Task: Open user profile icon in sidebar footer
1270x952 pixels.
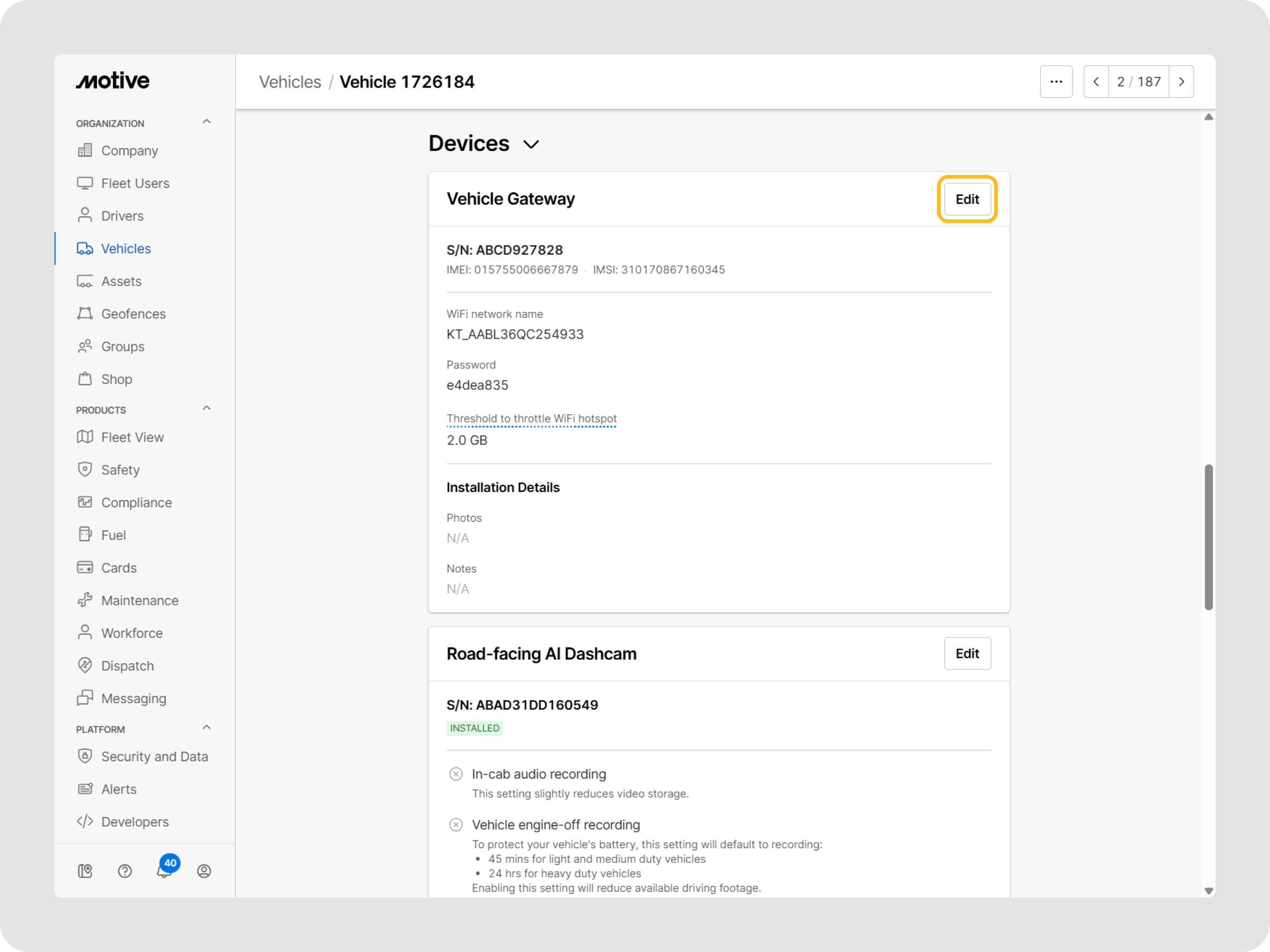Action: point(204,871)
